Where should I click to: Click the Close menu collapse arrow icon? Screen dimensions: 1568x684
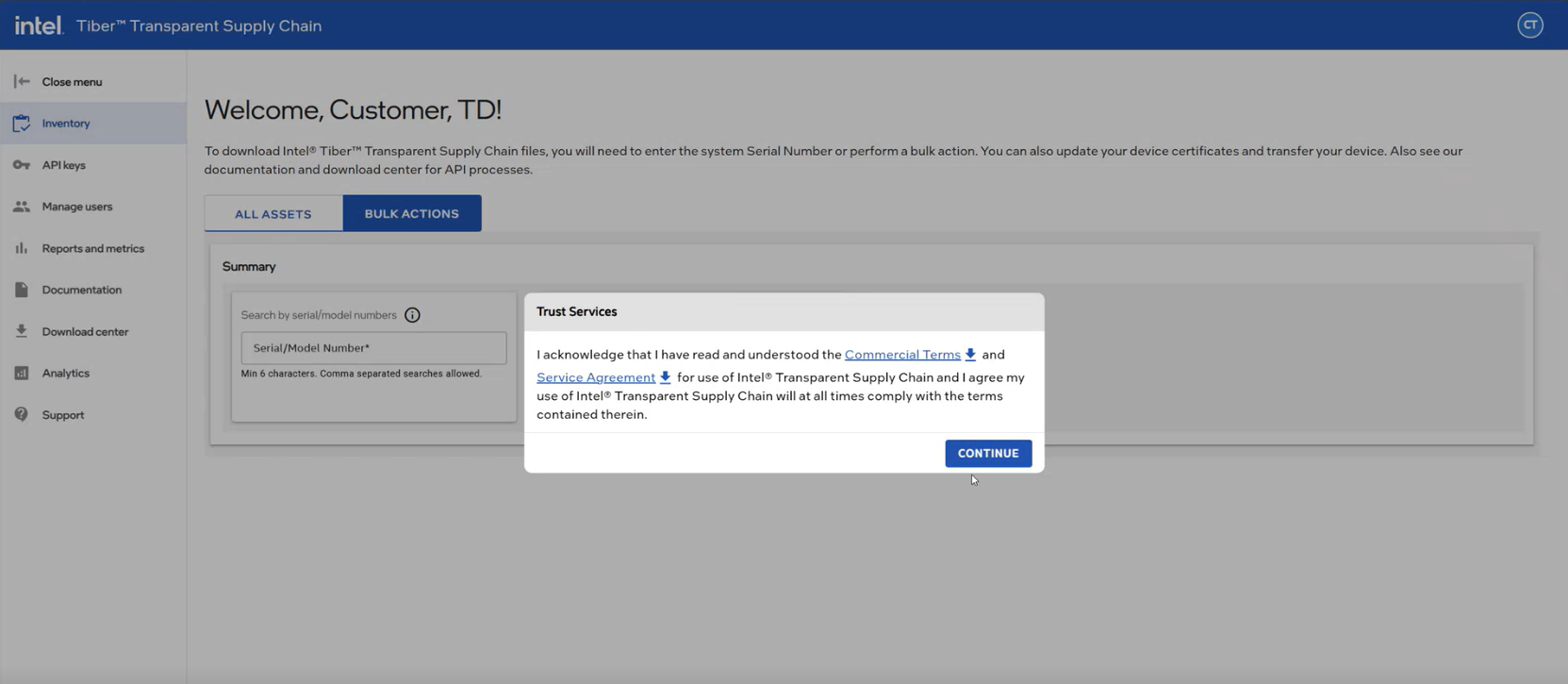pos(22,82)
